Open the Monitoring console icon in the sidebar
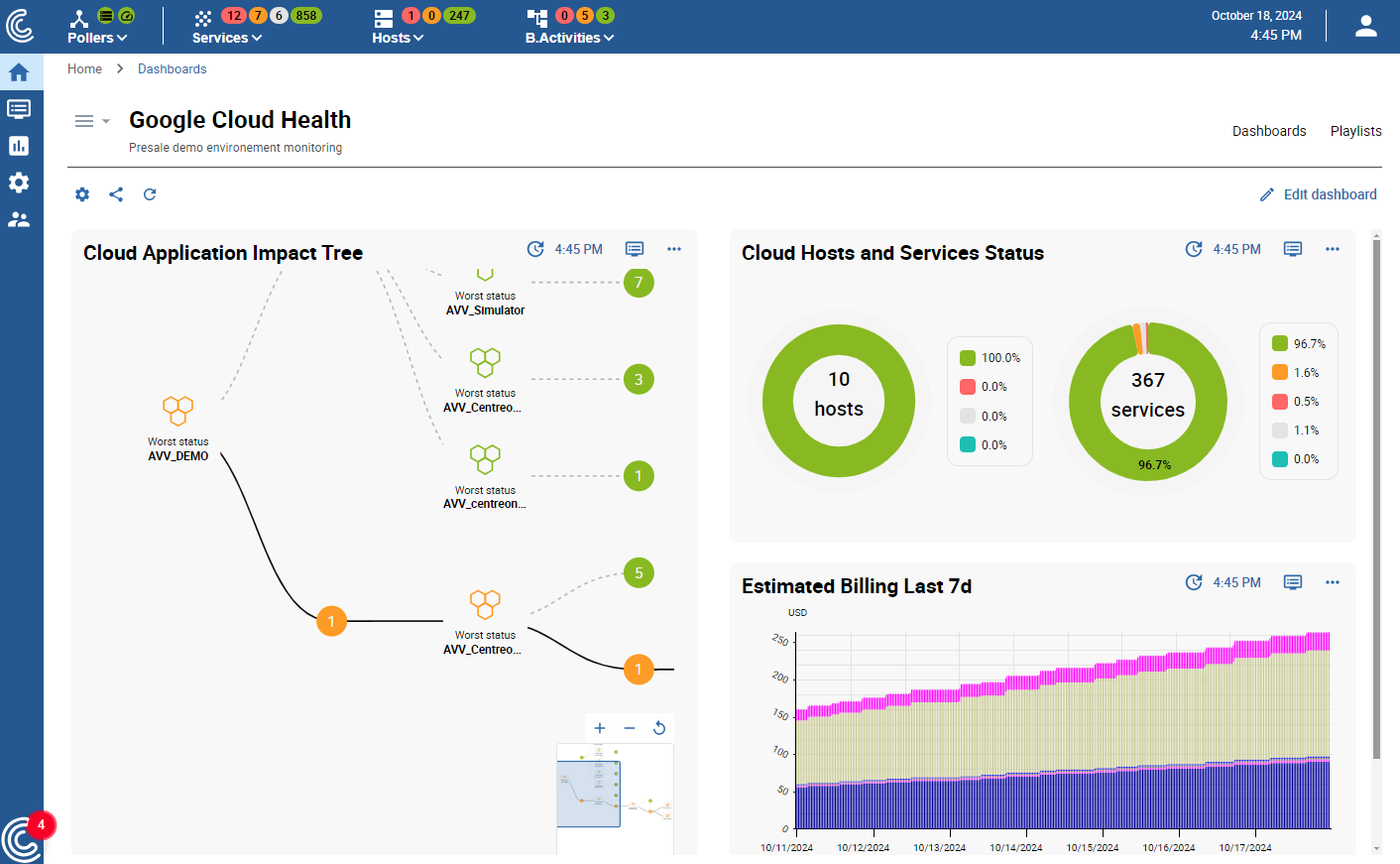Screen dimensions: 1400x864 tap(21, 108)
